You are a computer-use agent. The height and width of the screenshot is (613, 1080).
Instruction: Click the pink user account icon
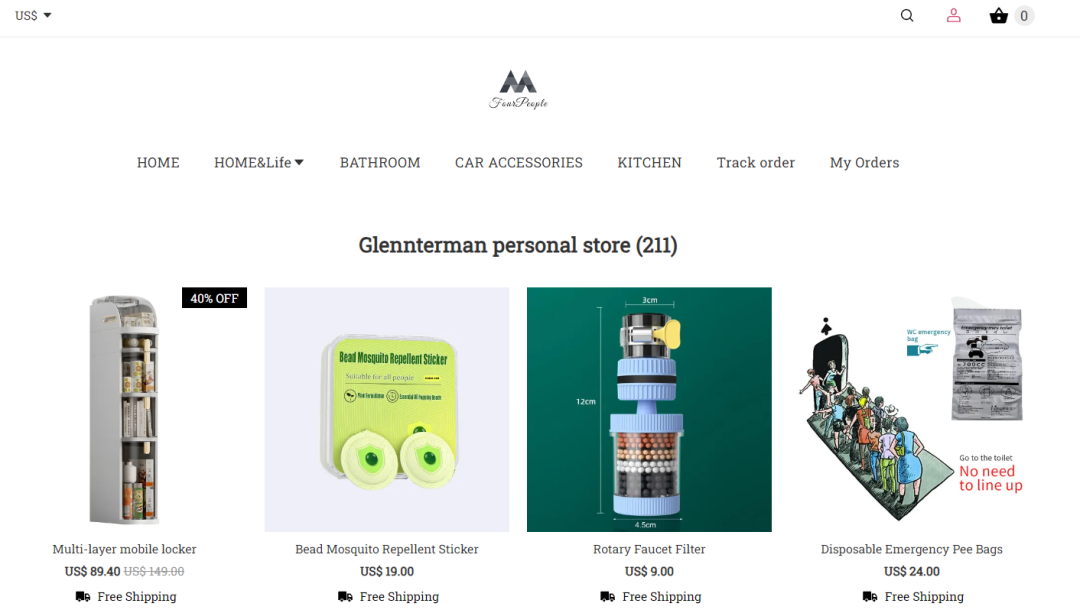[x=953, y=15]
